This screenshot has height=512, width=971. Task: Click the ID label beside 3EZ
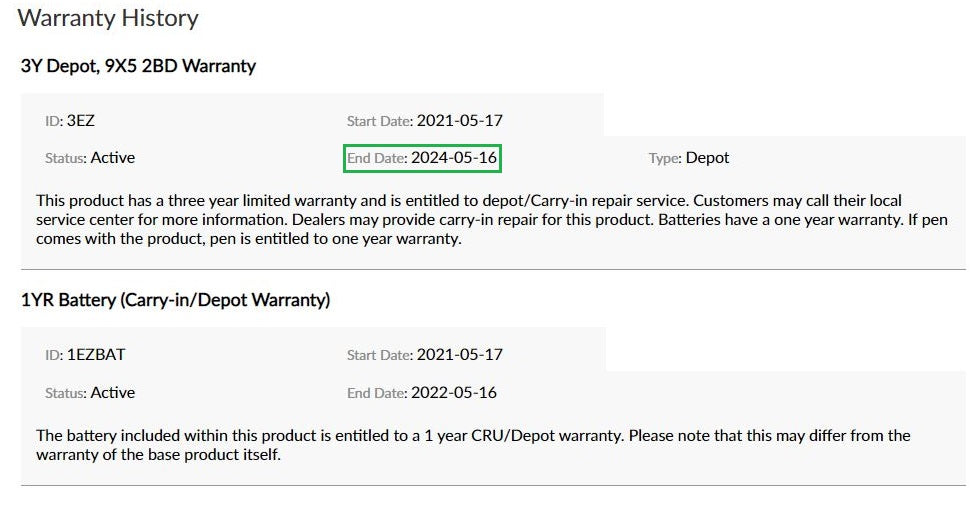tap(54, 121)
